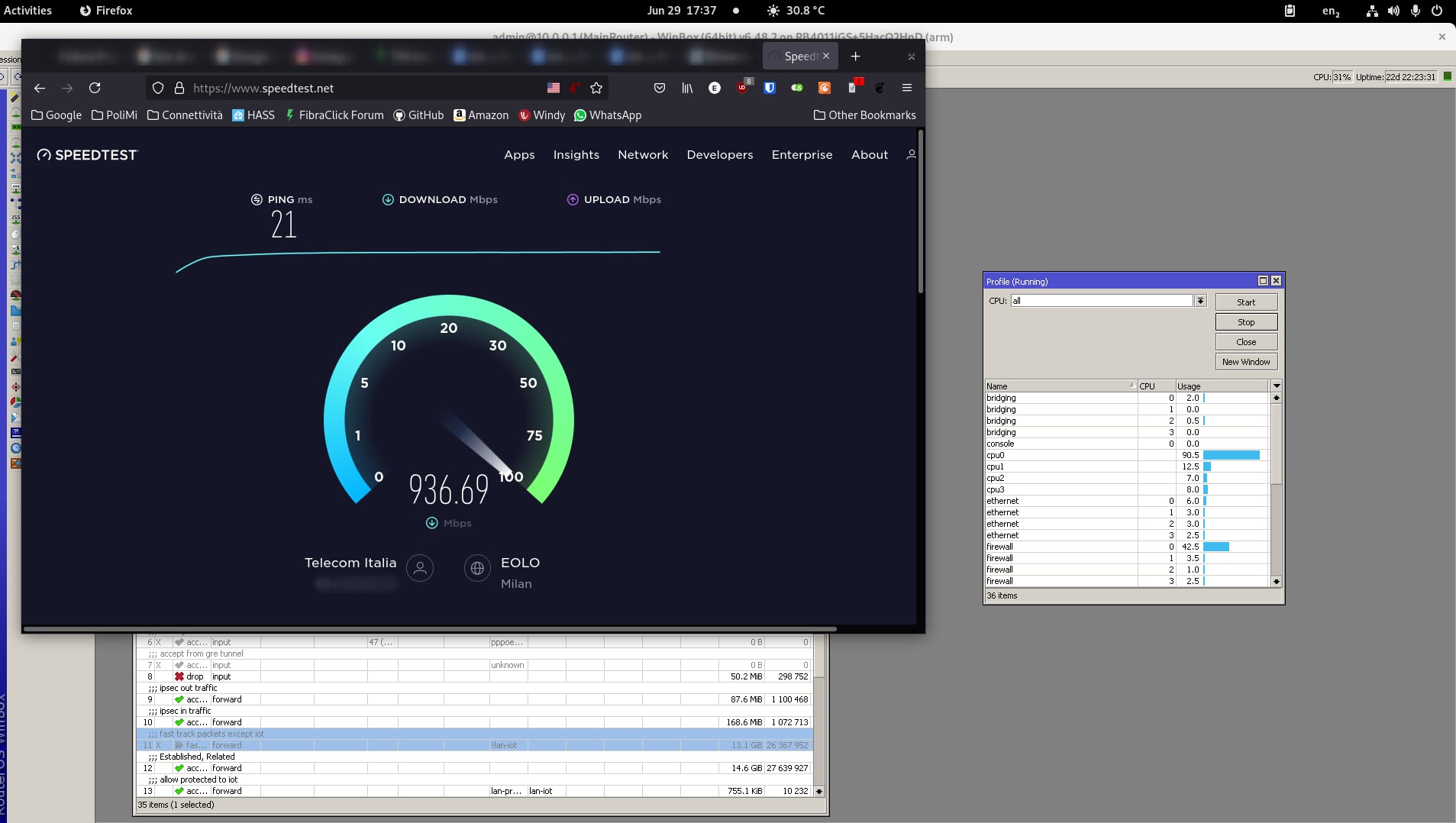The height and width of the screenshot is (823, 1456).
Task: Open the Other Bookmarks folder
Action: coord(864,115)
